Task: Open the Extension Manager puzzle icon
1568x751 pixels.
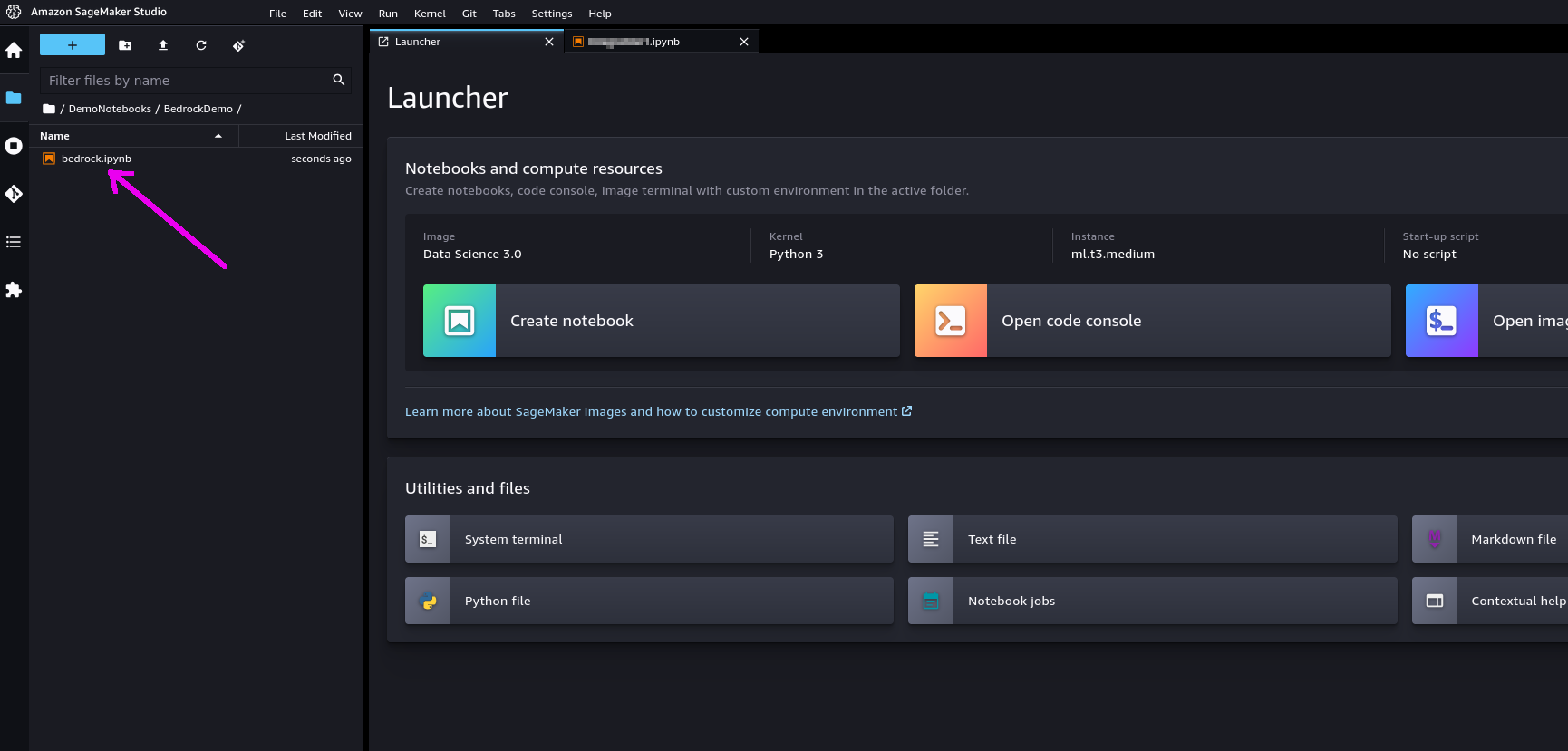Action: pyautogui.click(x=14, y=290)
